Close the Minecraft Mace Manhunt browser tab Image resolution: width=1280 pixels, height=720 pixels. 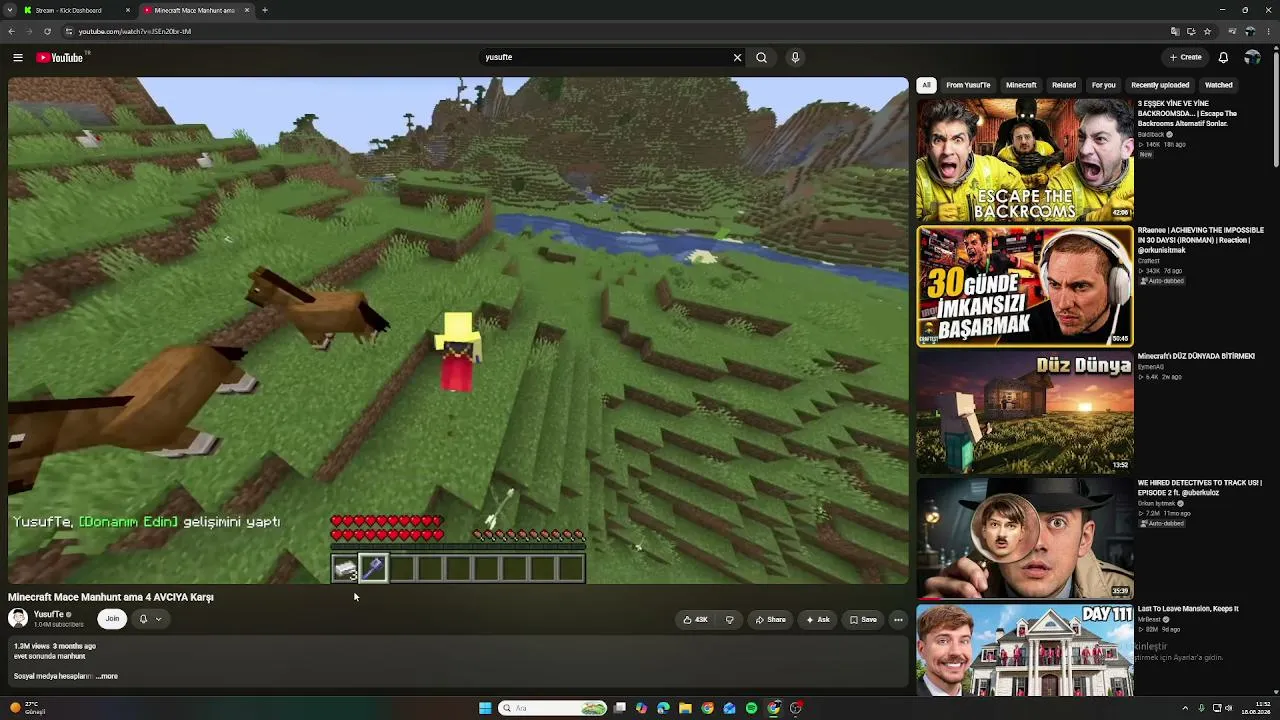247,10
